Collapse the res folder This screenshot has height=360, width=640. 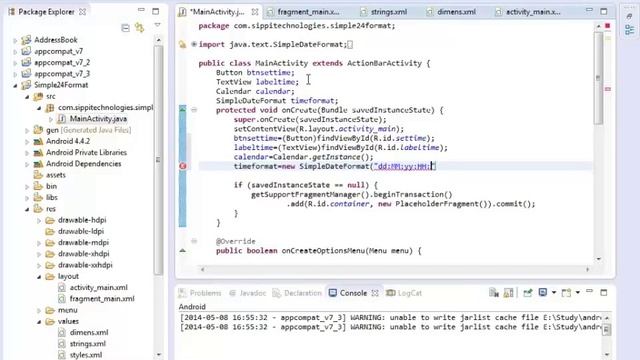click(27, 209)
